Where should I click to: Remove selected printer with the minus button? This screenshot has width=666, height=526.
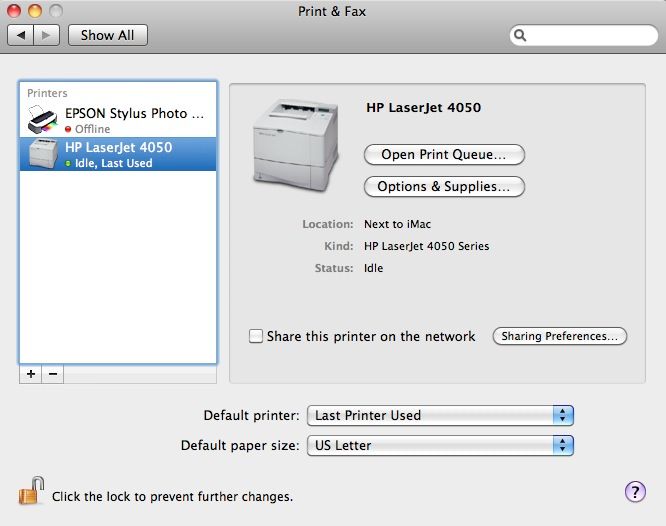click(53, 373)
